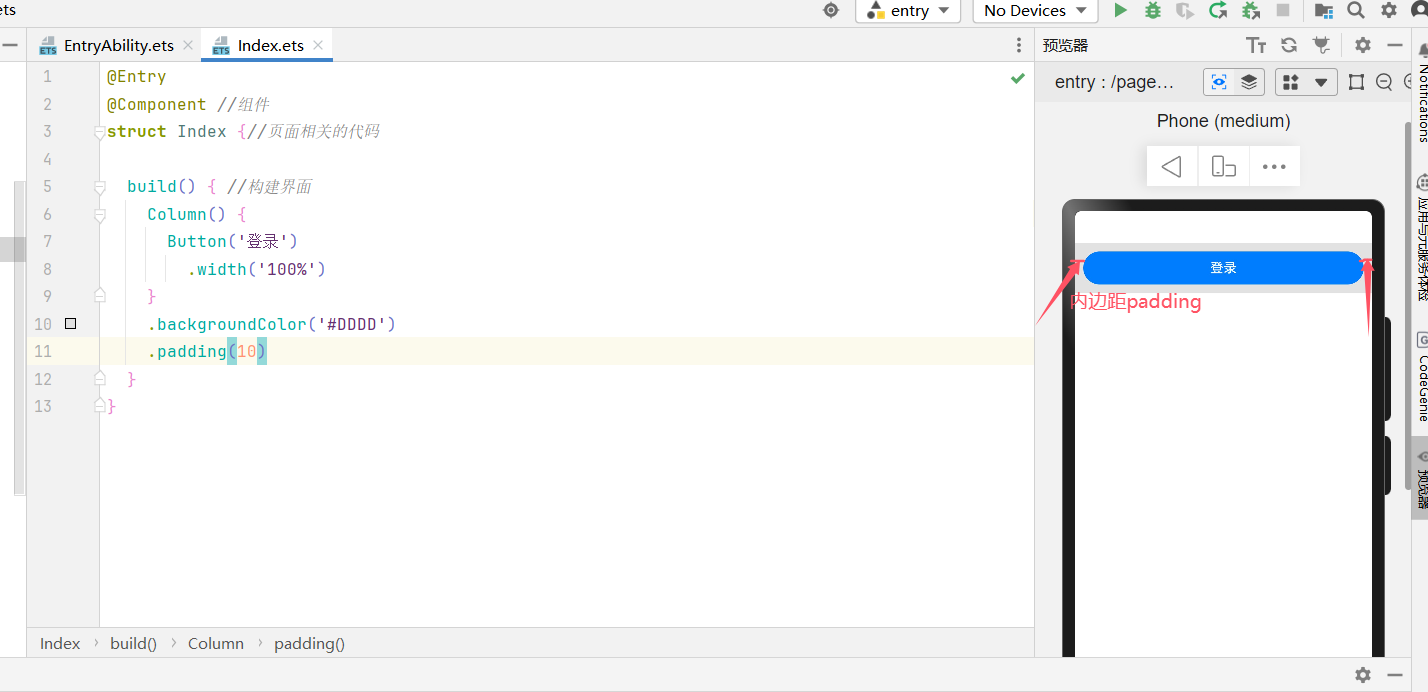The width and height of the screenshot is (1428, 692).
Task: Open IDE settings gear in top toolbar
Action: click(x=1389, y=10)
